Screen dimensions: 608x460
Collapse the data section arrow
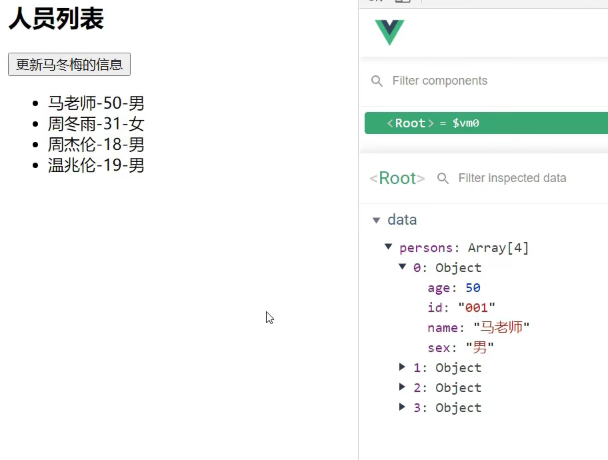376,220
